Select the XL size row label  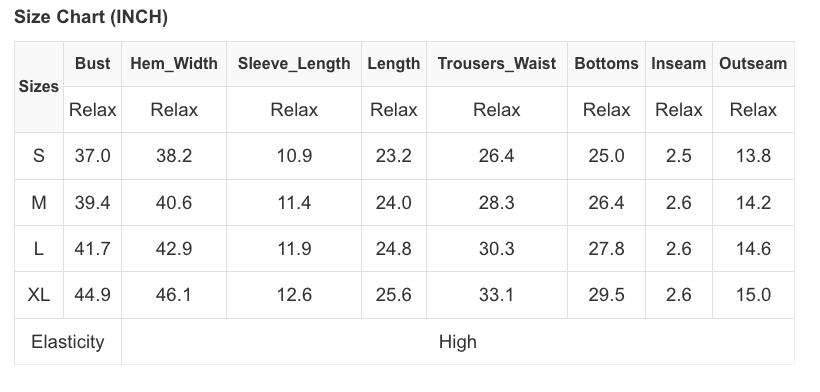pos(39,295)
